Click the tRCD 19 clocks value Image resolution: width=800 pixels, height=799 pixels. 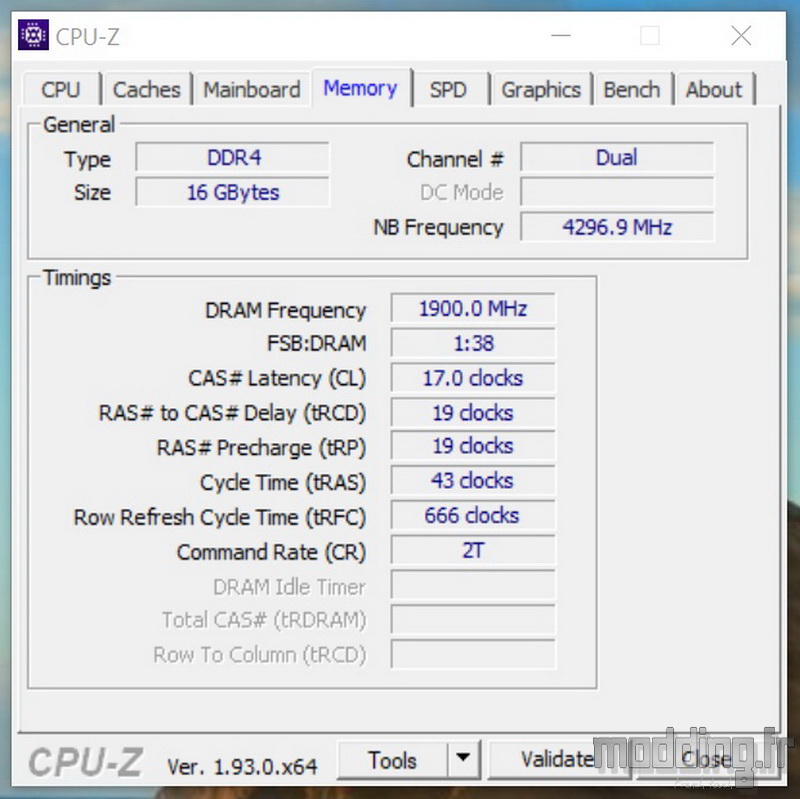click(x=473, y=412)
